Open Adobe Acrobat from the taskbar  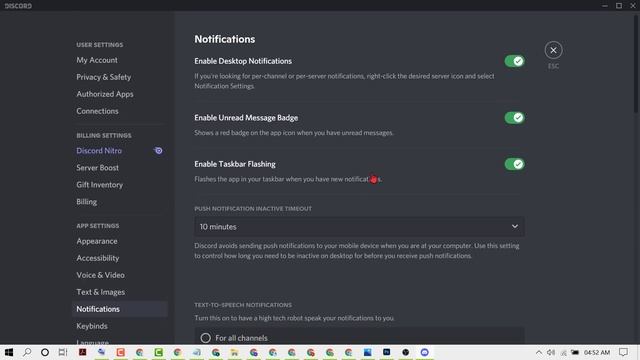pyautogui.click(x=82, y=352)
